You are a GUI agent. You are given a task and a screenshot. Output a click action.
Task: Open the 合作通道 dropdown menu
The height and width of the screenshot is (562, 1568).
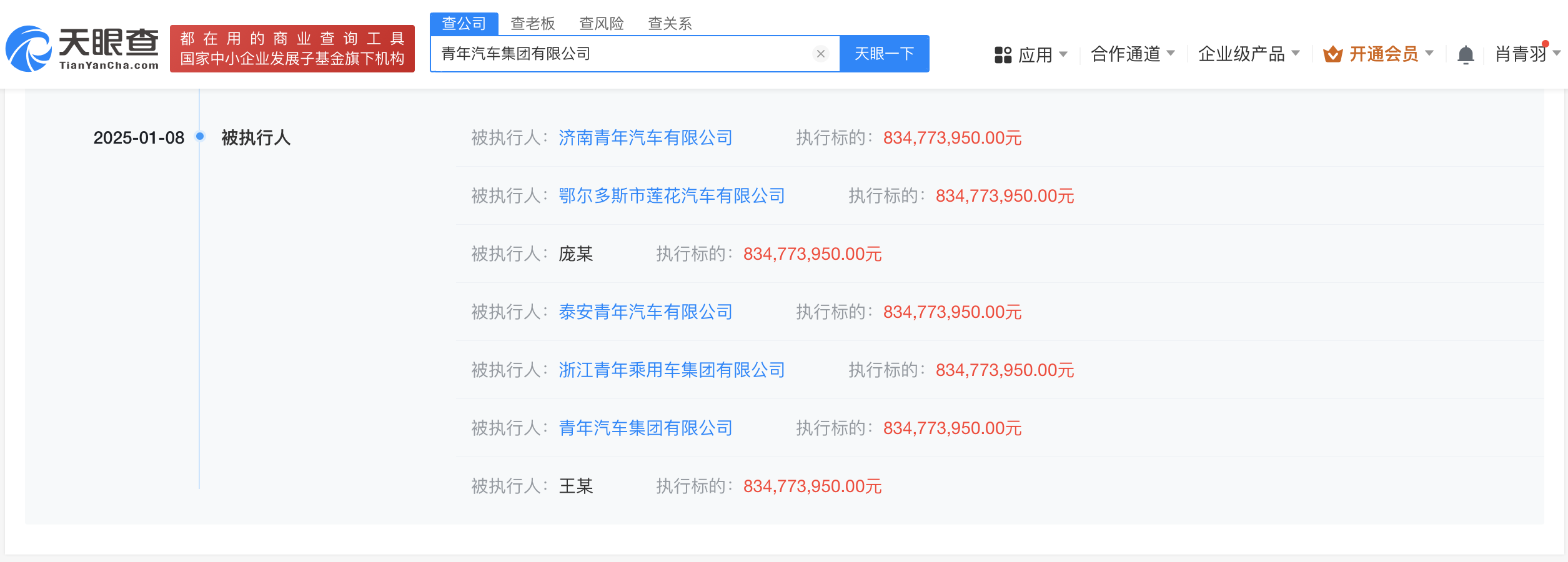[x=1133, y=54]
